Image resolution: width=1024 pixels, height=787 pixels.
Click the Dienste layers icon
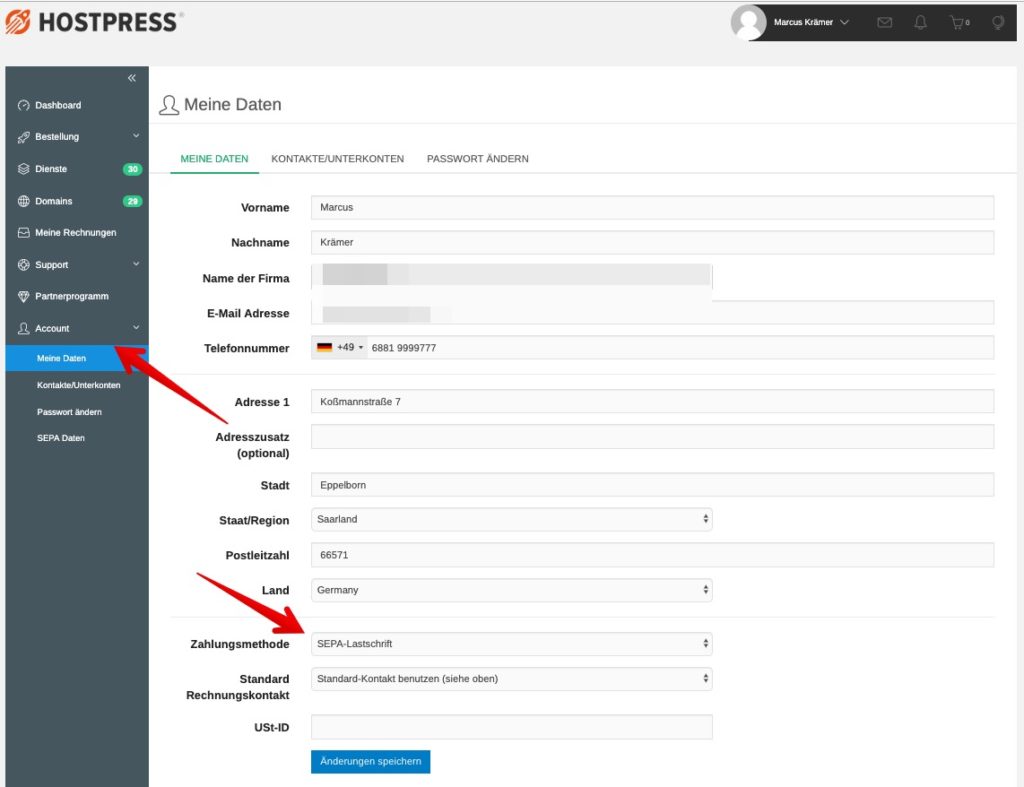[24, 169]
